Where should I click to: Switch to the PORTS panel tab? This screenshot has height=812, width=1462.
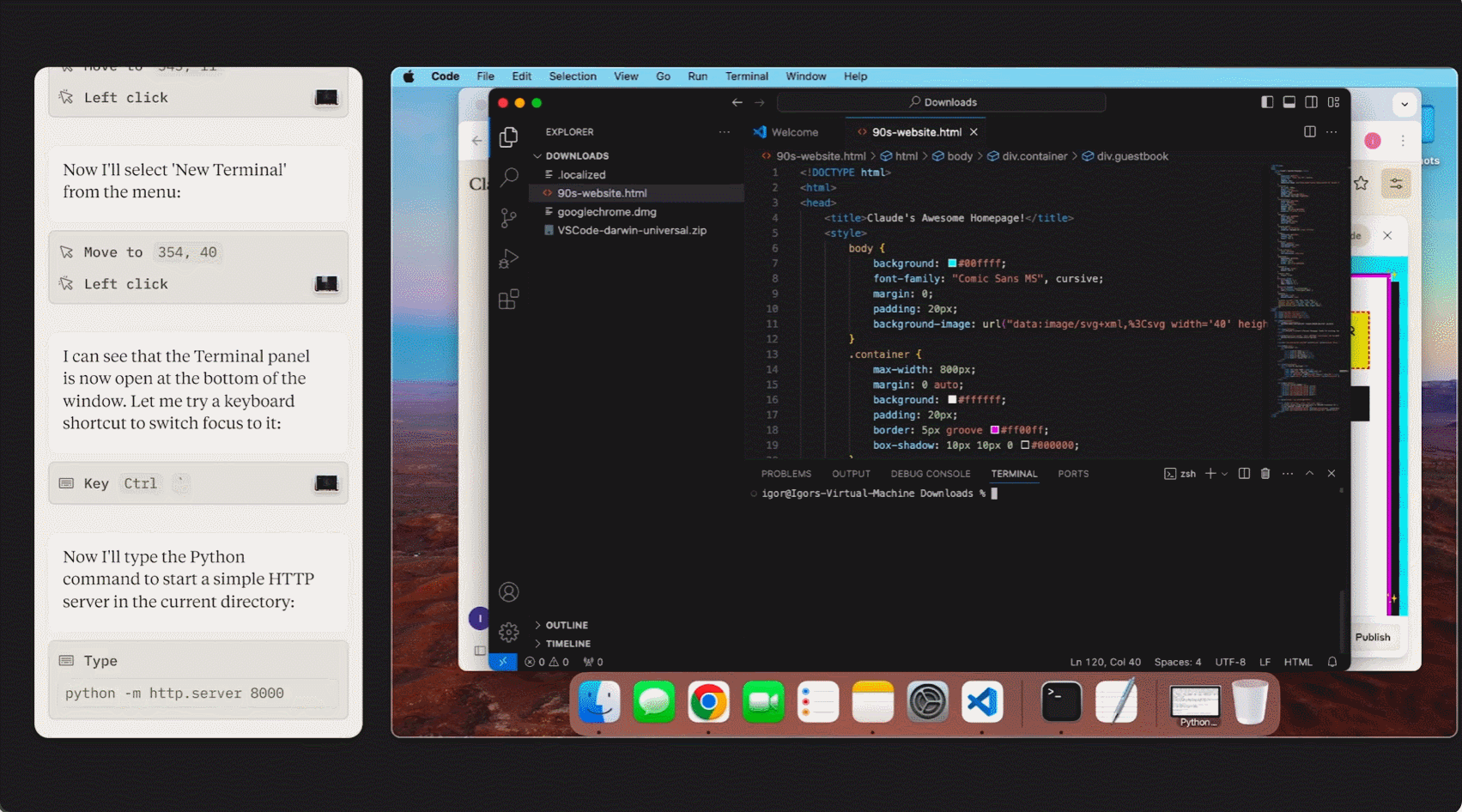1073,474
